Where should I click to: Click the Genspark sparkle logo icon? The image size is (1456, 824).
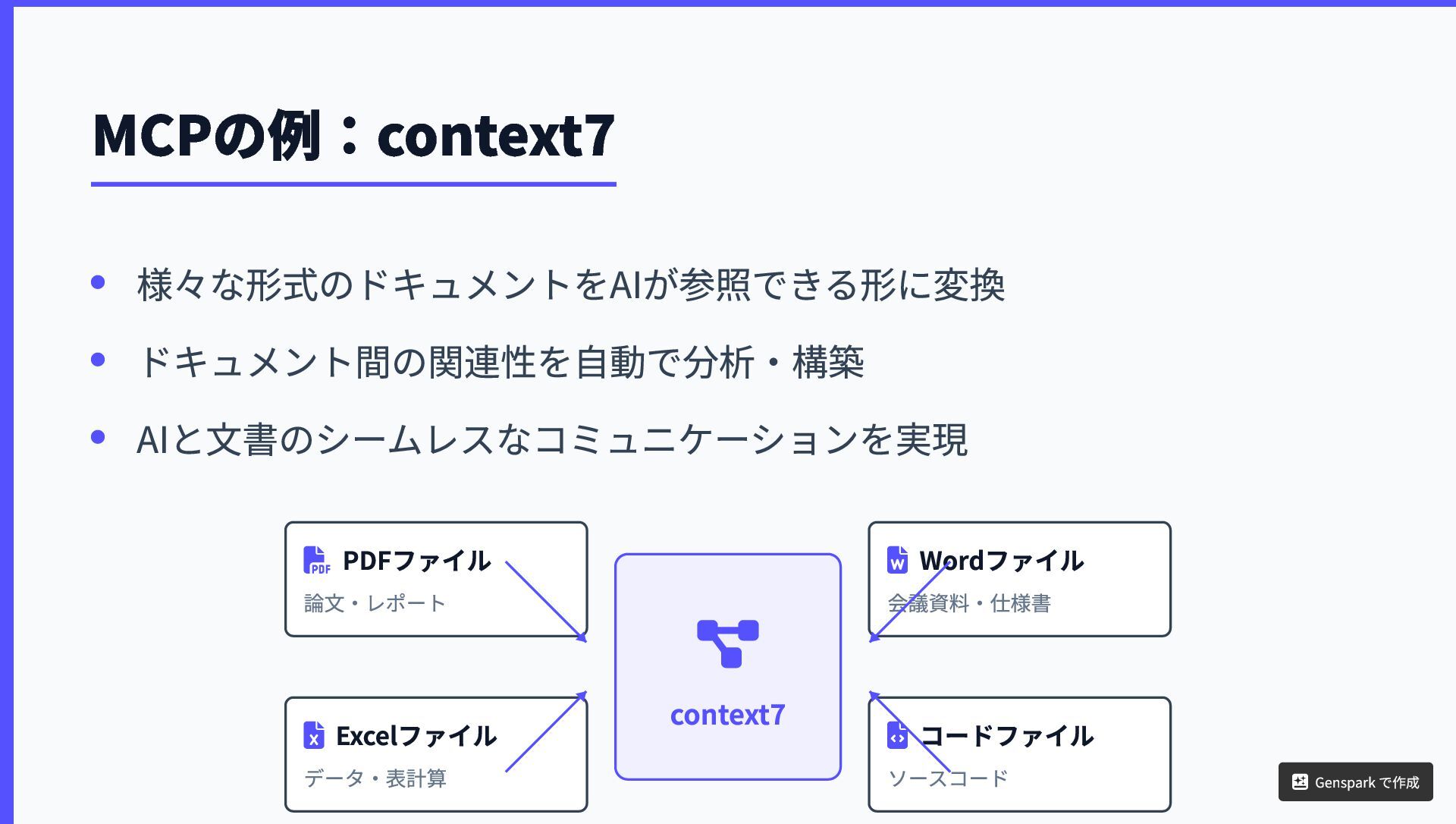1300,782
